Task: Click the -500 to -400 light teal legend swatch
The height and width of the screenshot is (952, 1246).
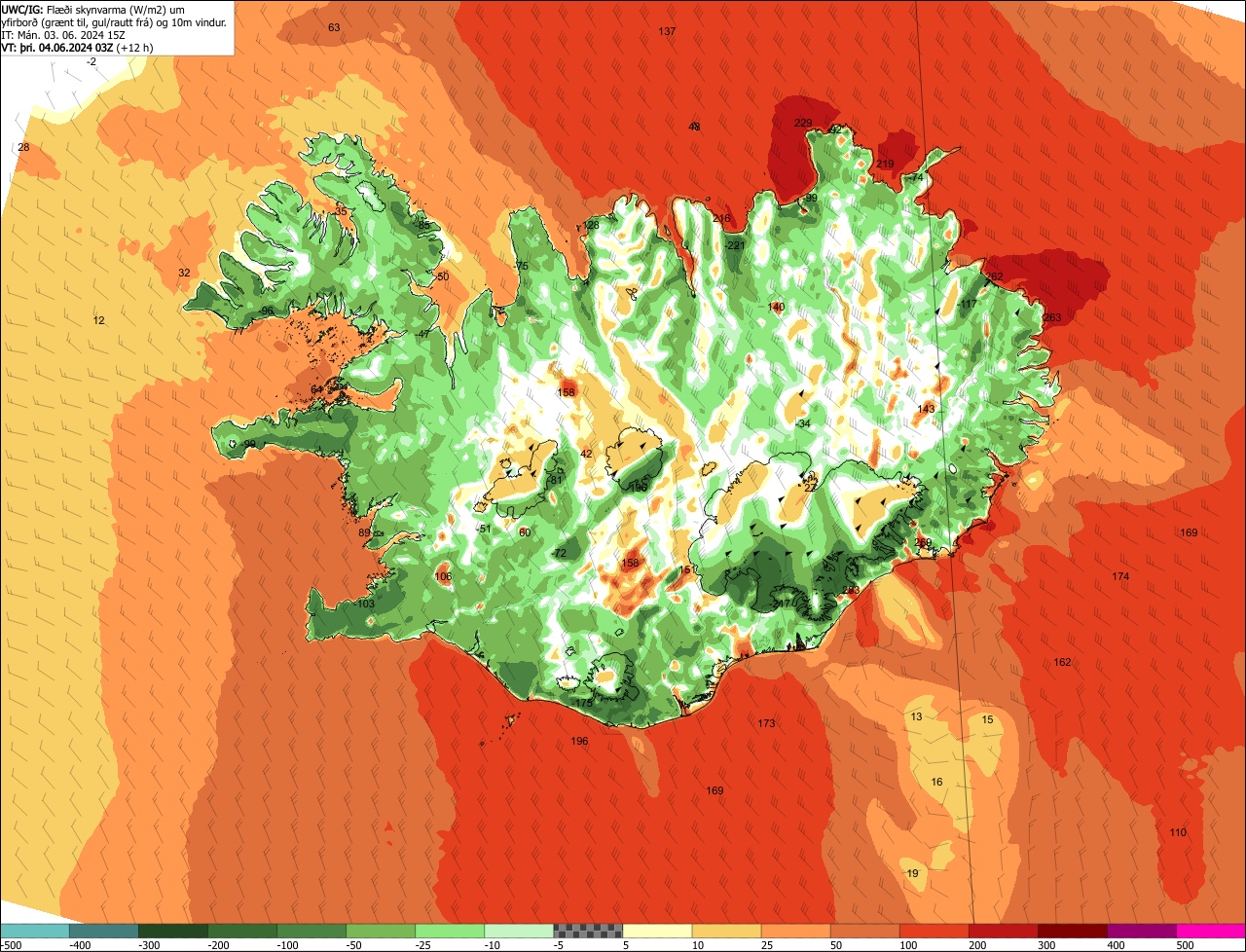Action: pos(35,931)
